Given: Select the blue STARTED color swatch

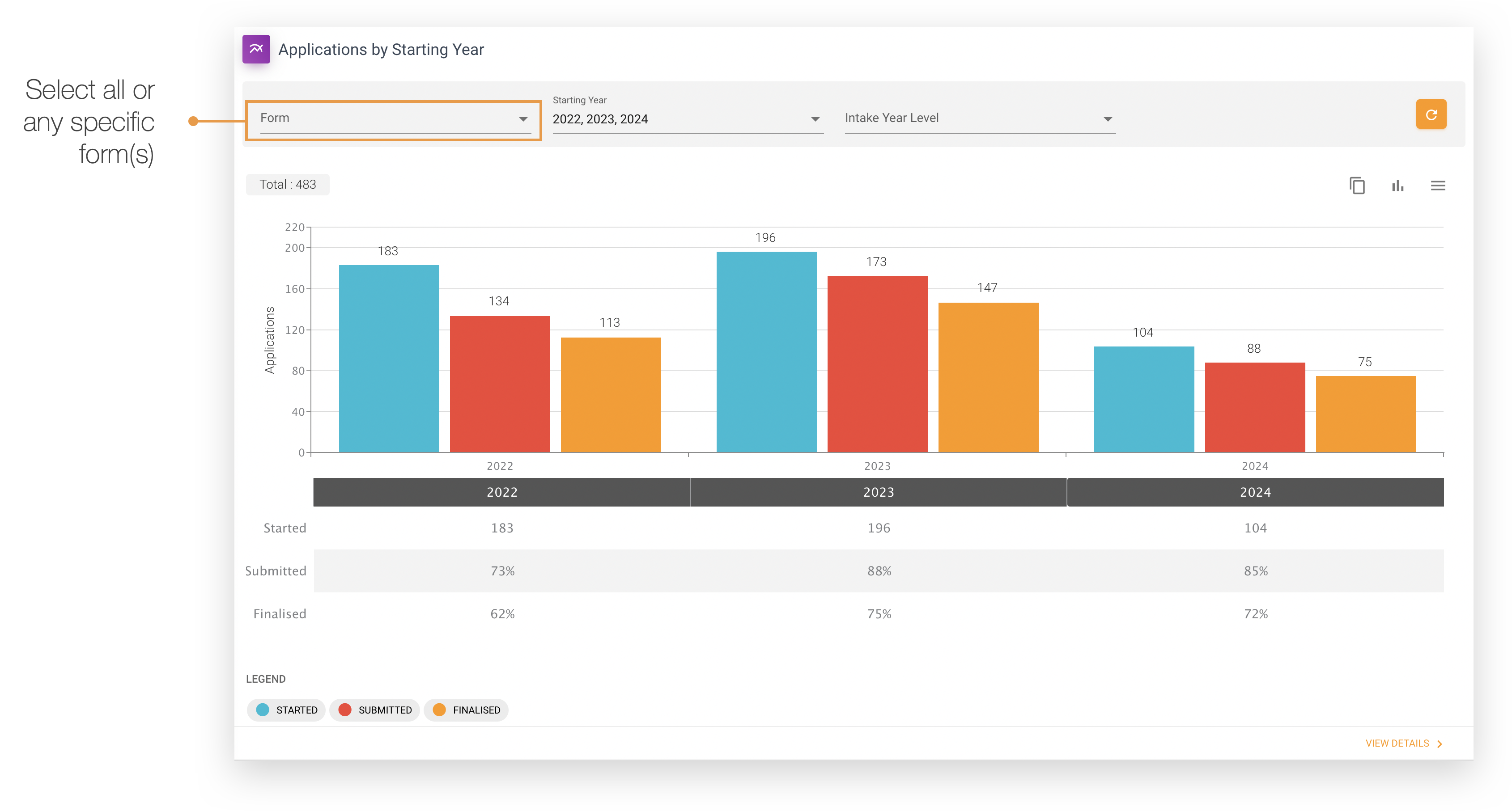Looking at the screenshot, I should point(263,710).
